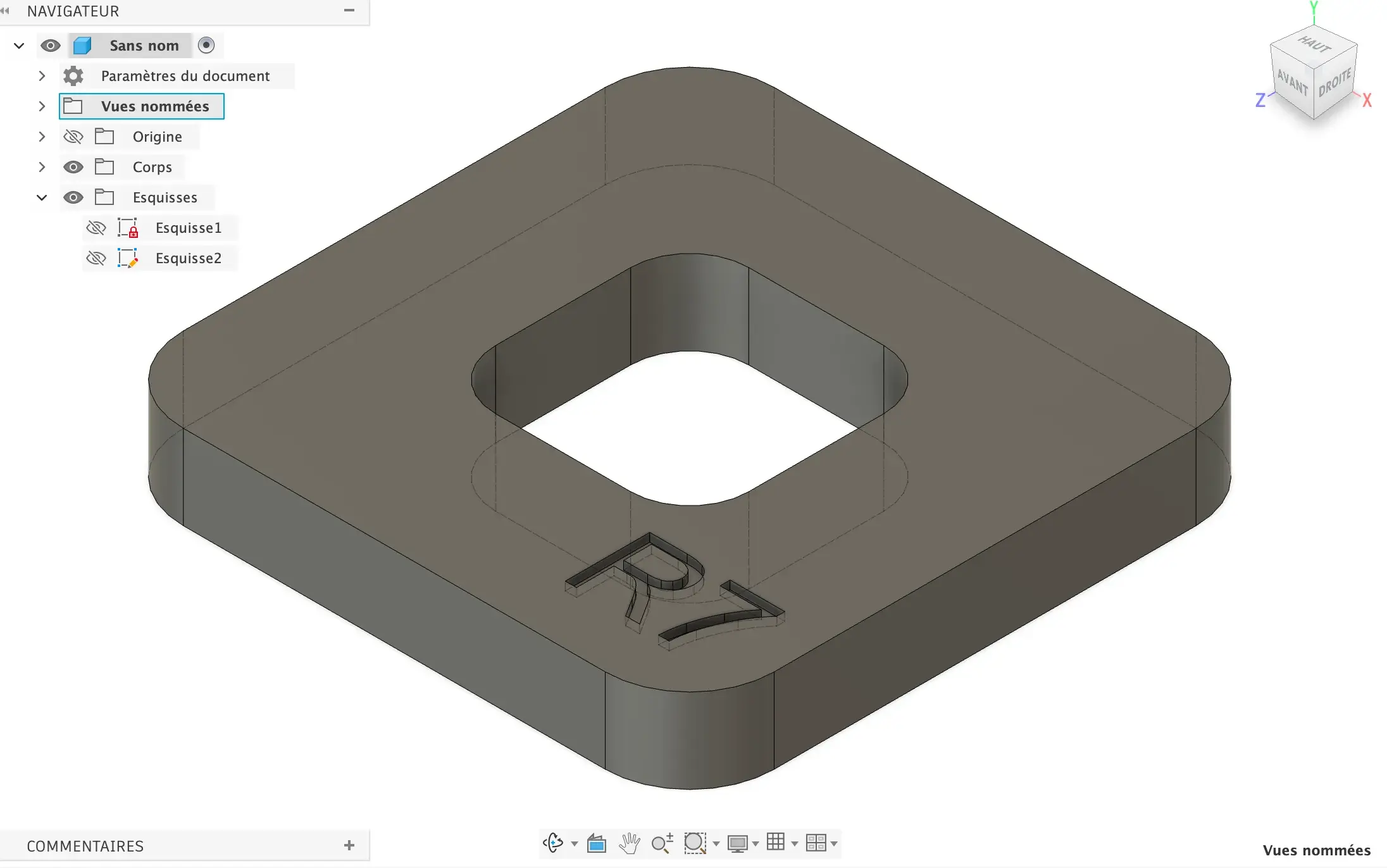Screen dimensions: 1387x868
Task: Show Esquisse1 sketch
Action: point(96,228)
